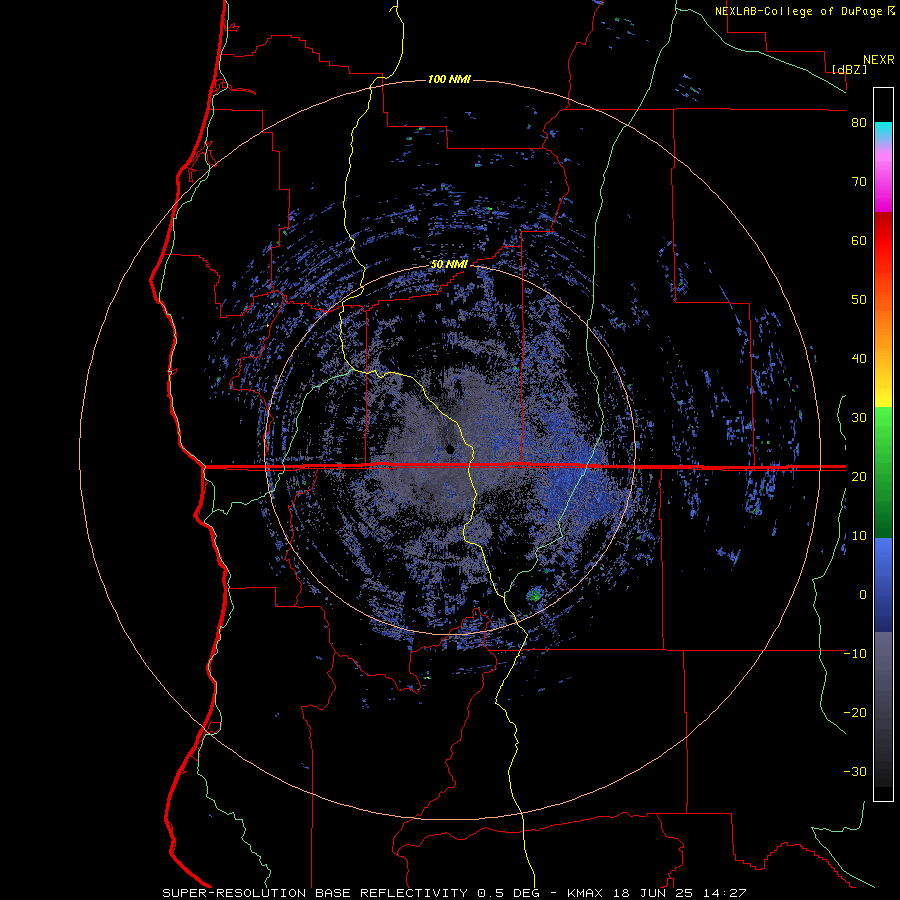The height and width of the screenshot is (900, 900).
Task: Click the -20 value on the dBZ scale
Action: (x=855, y=713)
